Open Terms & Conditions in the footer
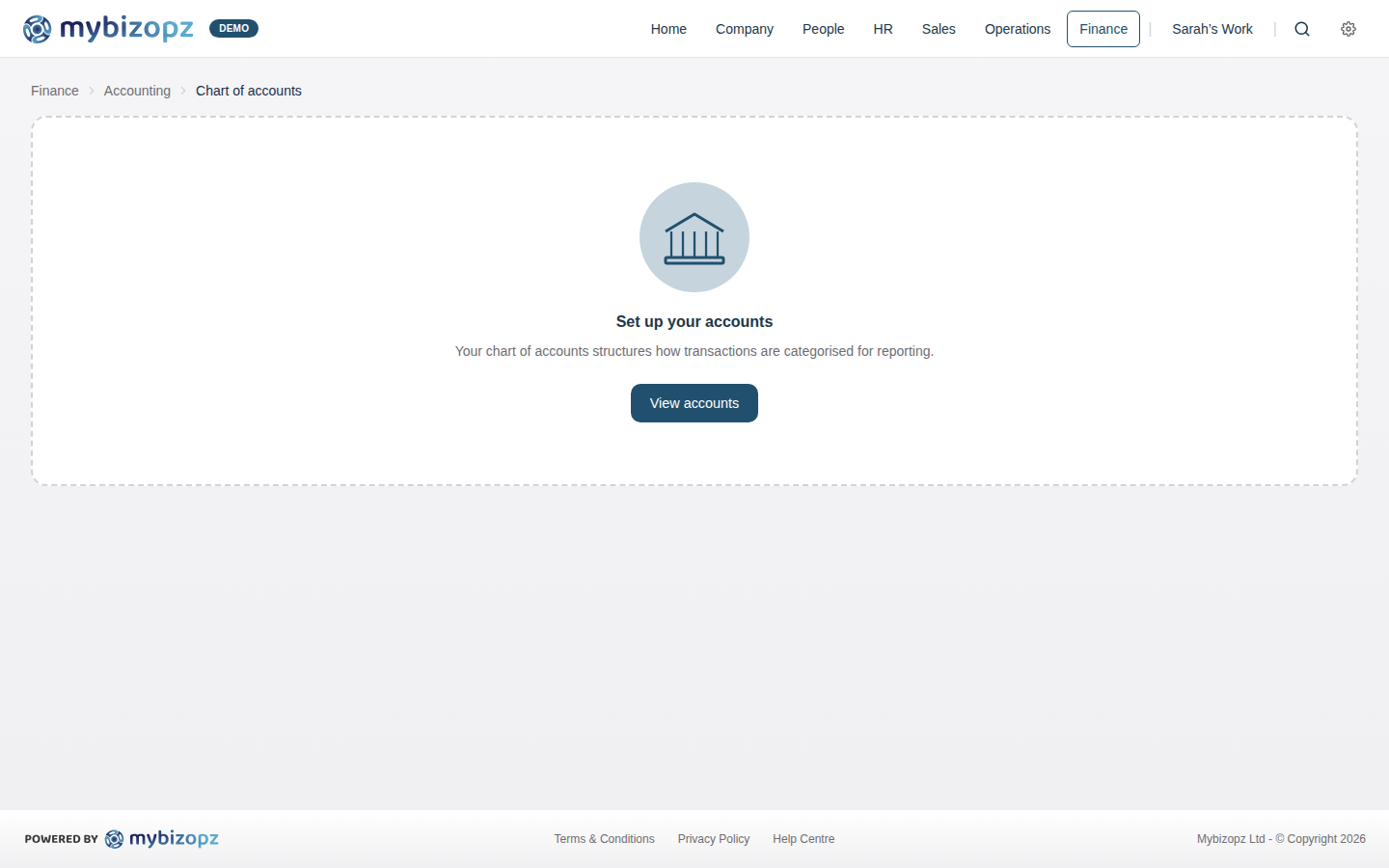Viewport: 1389px width, 868px height. click(604, 838)
